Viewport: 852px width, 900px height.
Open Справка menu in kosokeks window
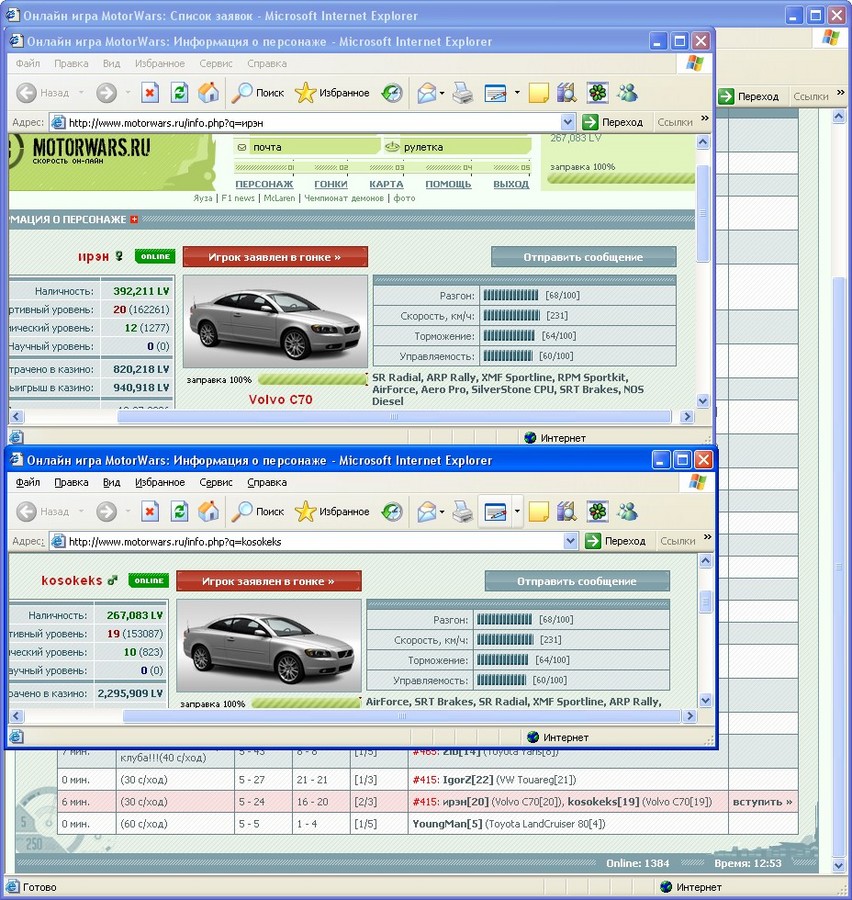pos(267,482)
